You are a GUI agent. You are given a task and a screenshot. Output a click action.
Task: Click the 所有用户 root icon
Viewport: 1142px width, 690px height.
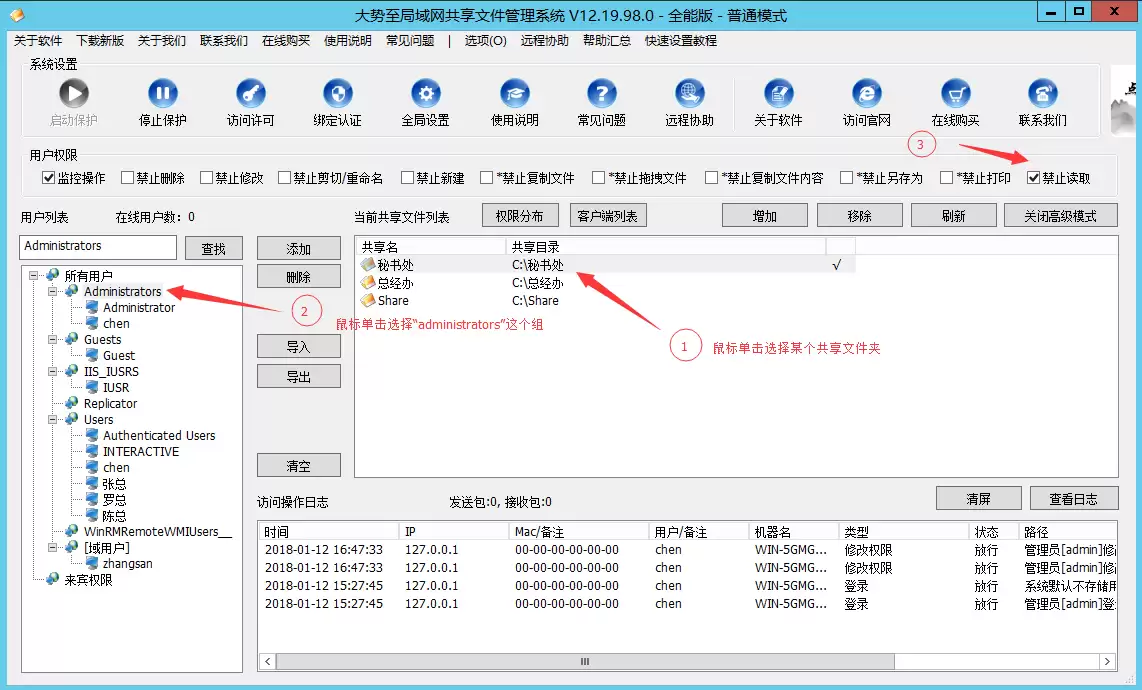52,275
